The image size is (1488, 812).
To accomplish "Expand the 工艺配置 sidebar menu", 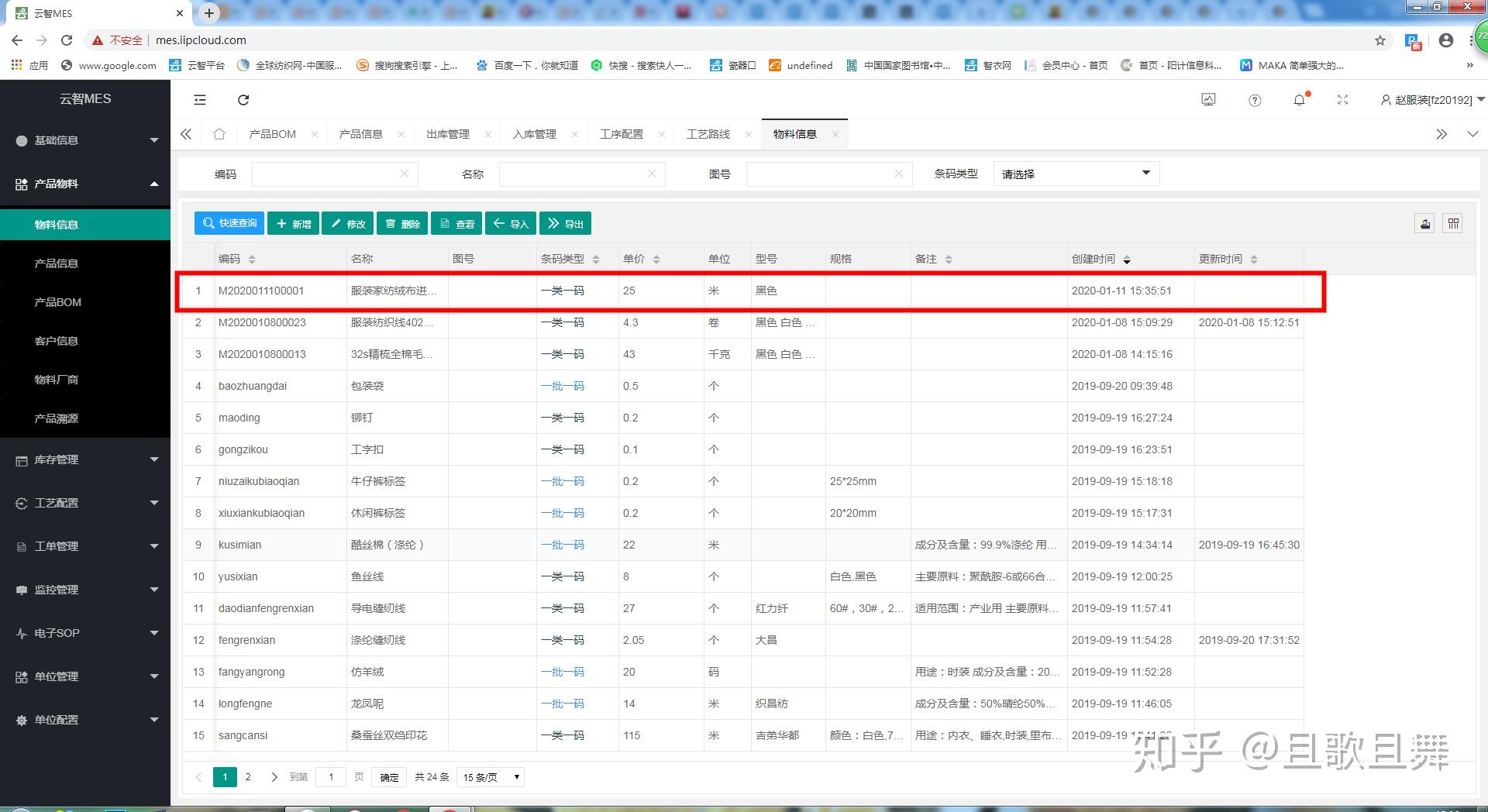I will [85, 503].
